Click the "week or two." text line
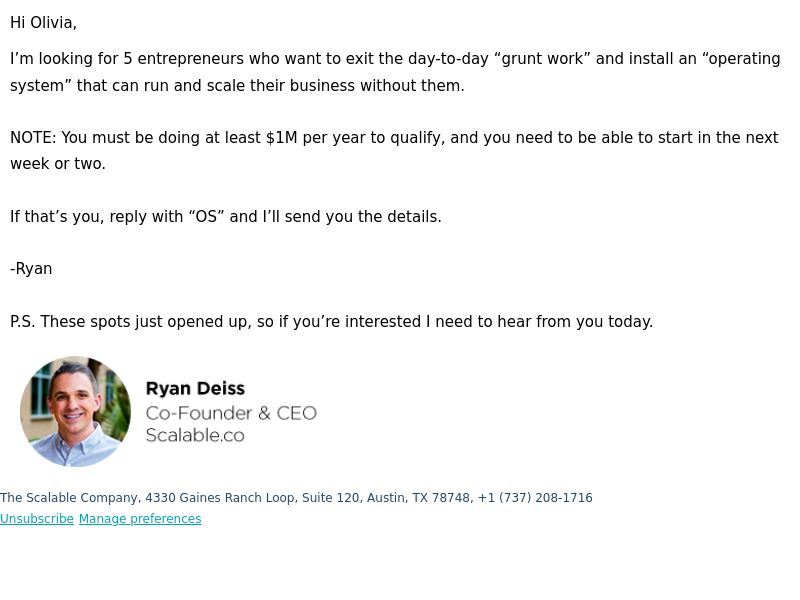This screenshot has width=800, height=600. [58, 164]
